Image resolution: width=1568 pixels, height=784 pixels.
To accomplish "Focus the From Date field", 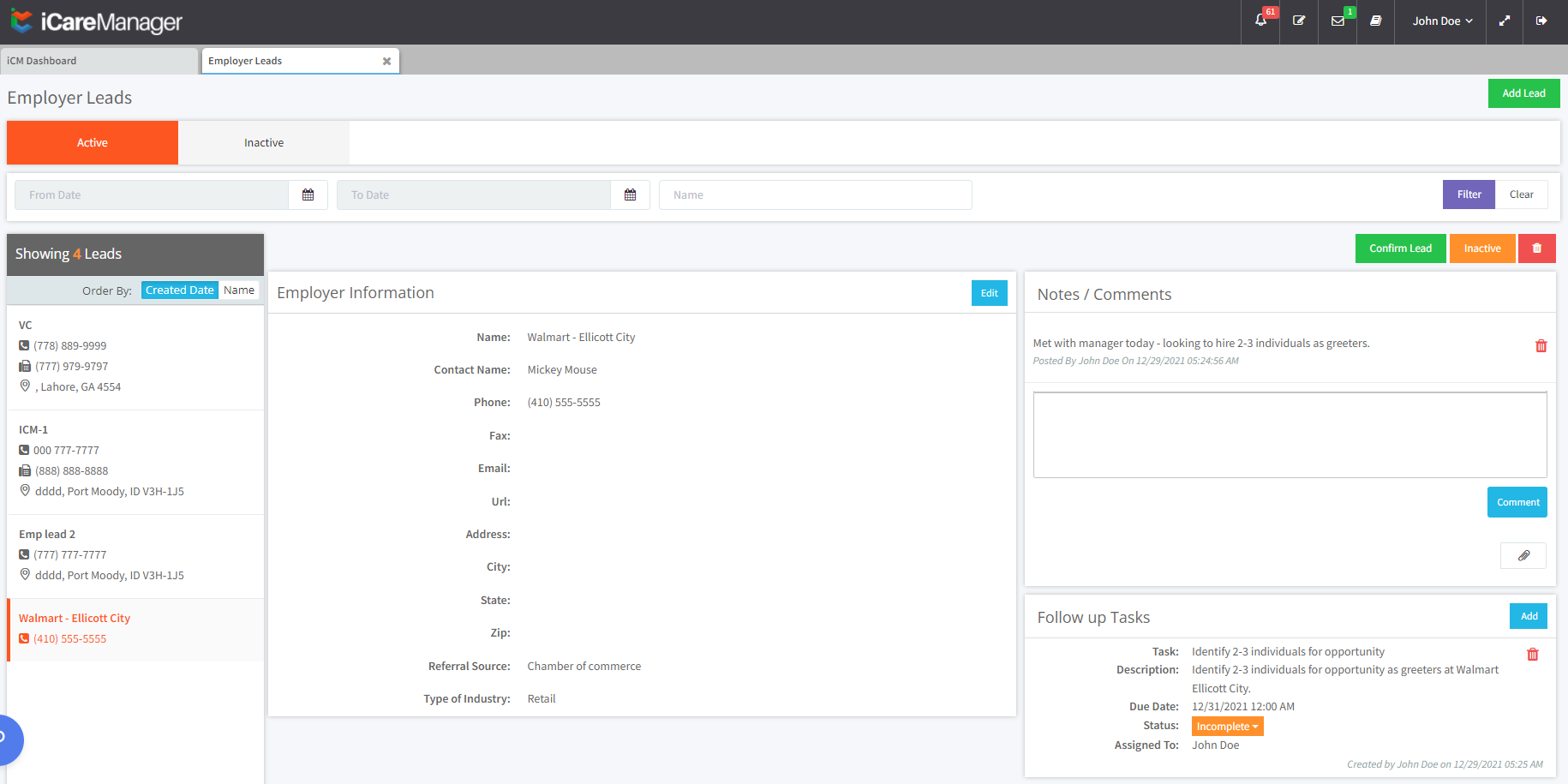I will [x=152, y=195].
